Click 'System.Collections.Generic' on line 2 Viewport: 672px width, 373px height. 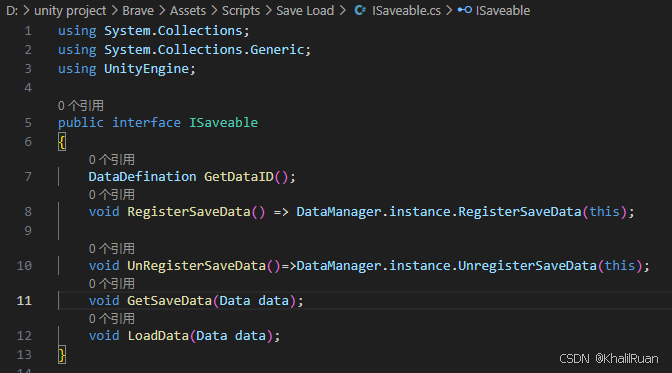tap(204, 50)
